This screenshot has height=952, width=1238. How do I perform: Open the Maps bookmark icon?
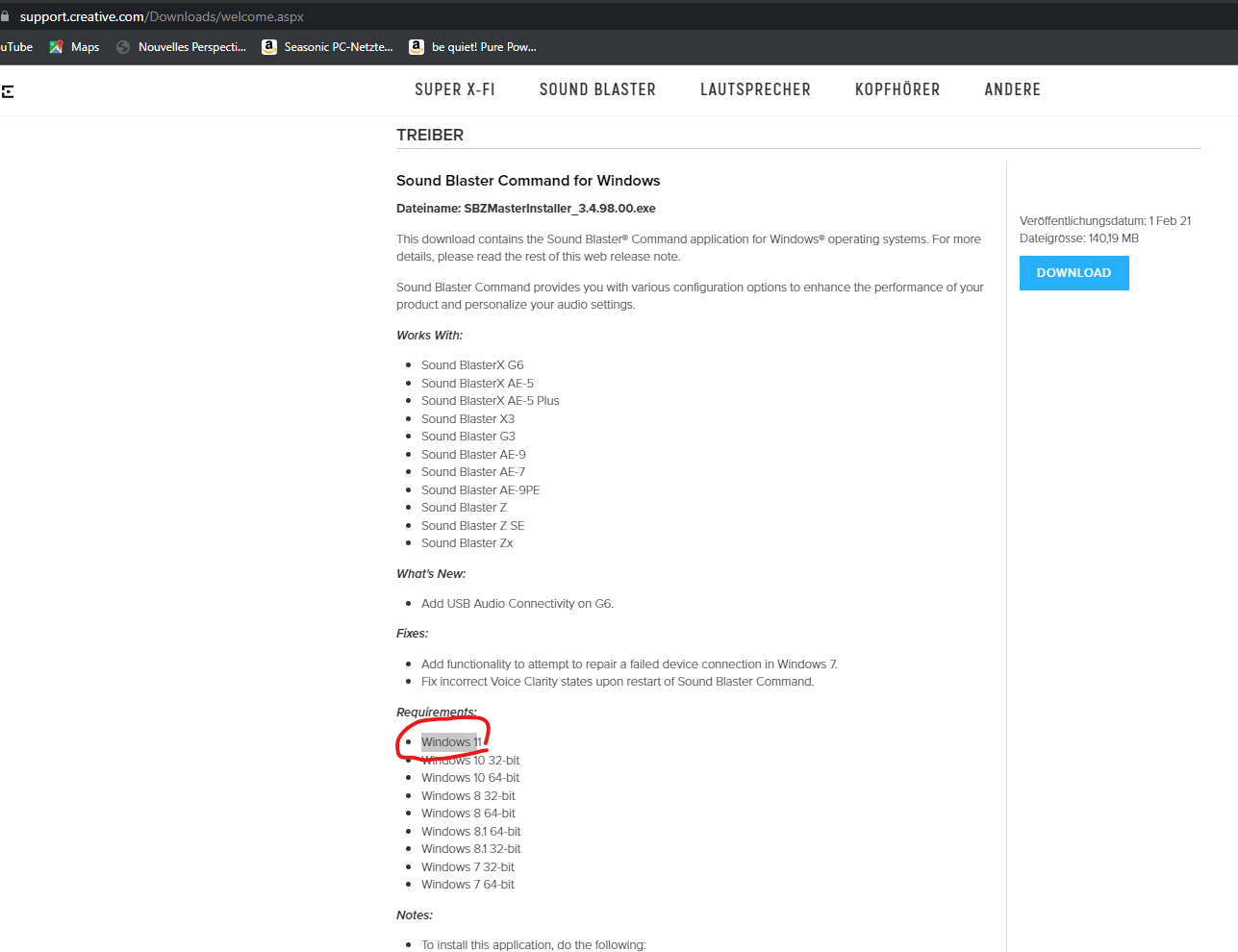coord(57,47)
